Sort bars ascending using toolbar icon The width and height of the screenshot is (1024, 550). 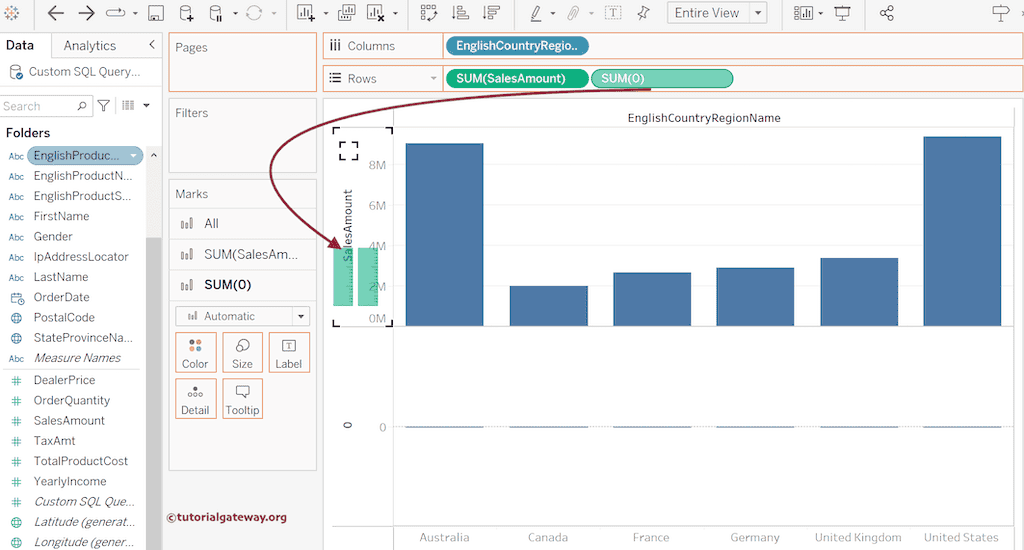point(460,13)
